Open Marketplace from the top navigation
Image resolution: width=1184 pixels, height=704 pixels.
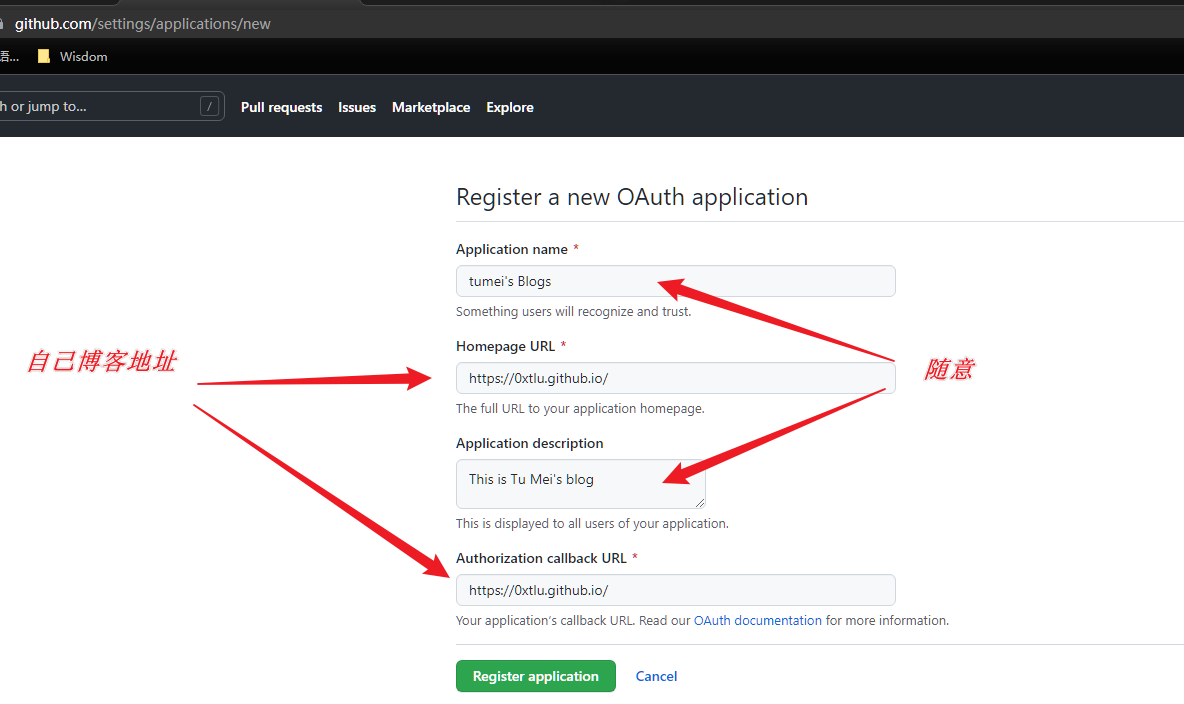tap(431, 108)
